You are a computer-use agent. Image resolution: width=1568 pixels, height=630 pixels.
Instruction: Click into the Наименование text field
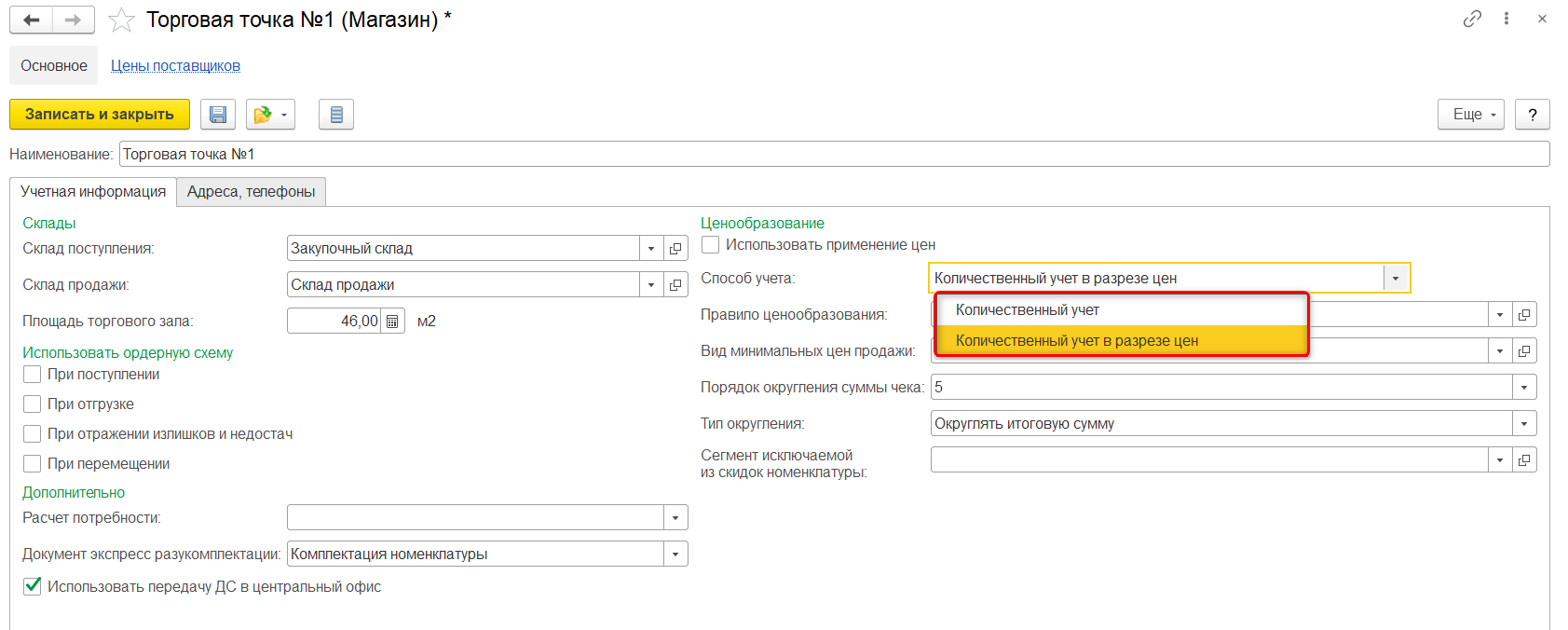click(x=834, y=155)
